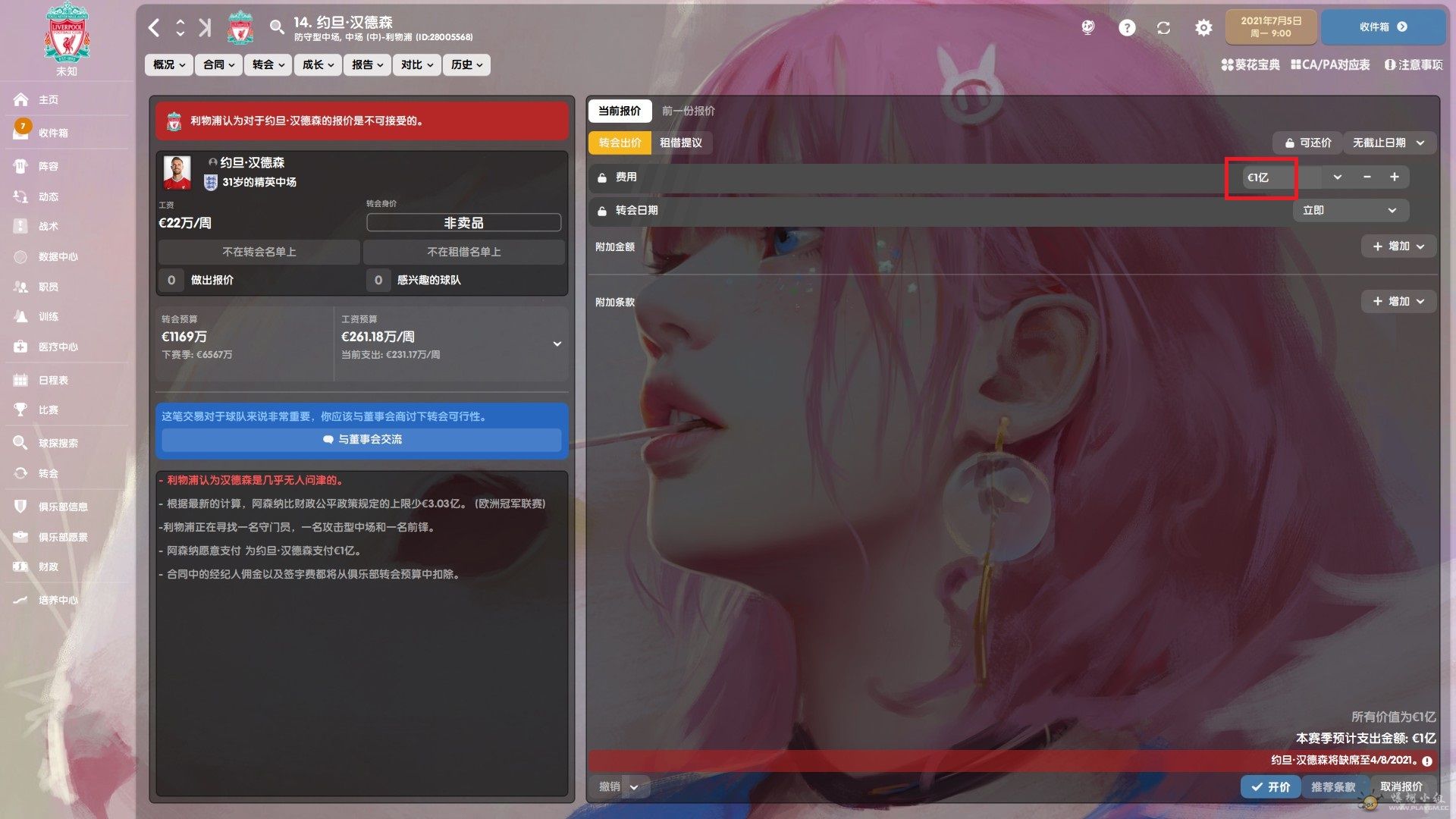Screen dimensions: 1456x819
Task: Expand the 概况 menu
Action: tap(168, 64)
